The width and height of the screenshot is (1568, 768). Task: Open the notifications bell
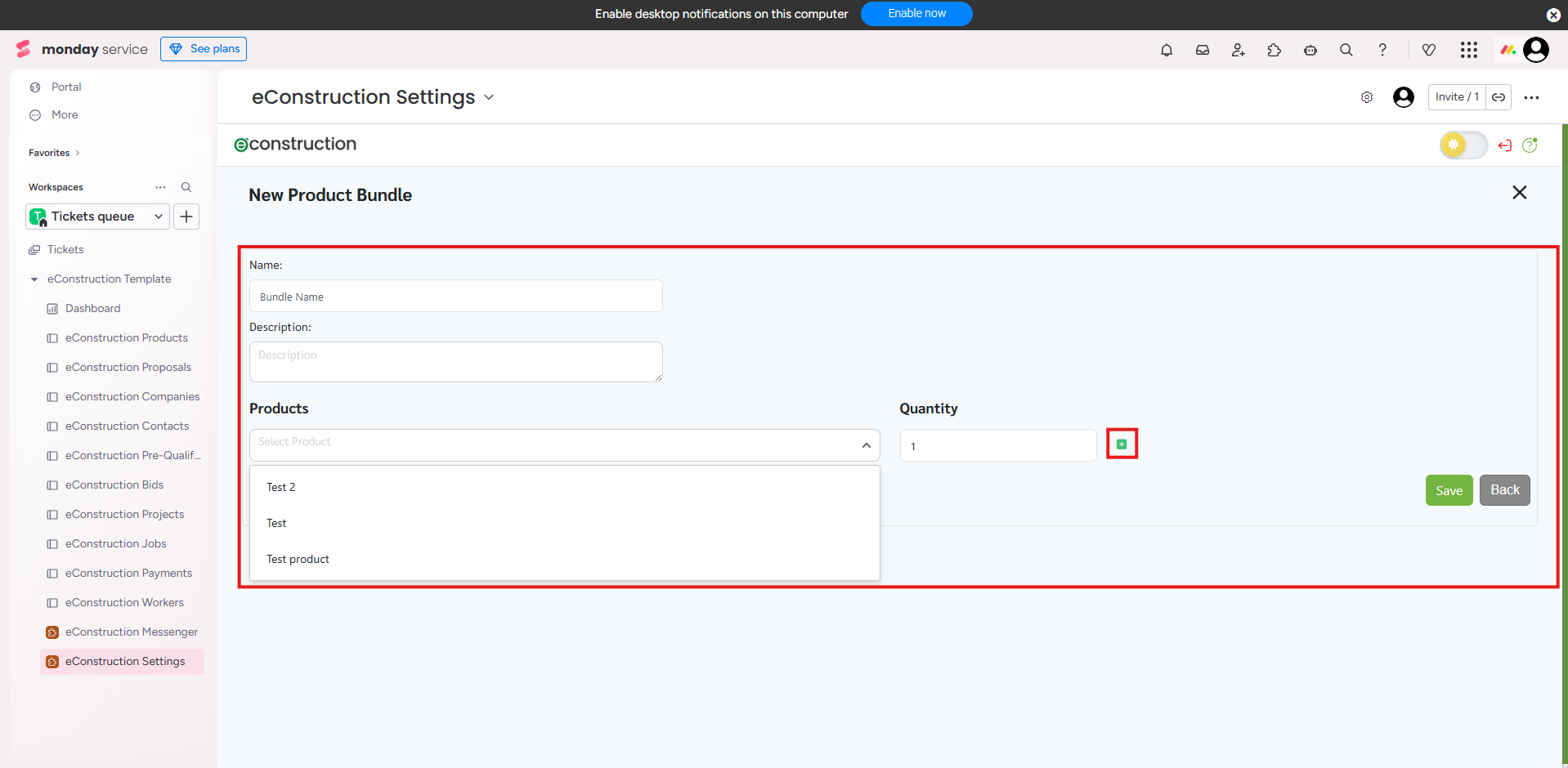(x=1167, y=50)
